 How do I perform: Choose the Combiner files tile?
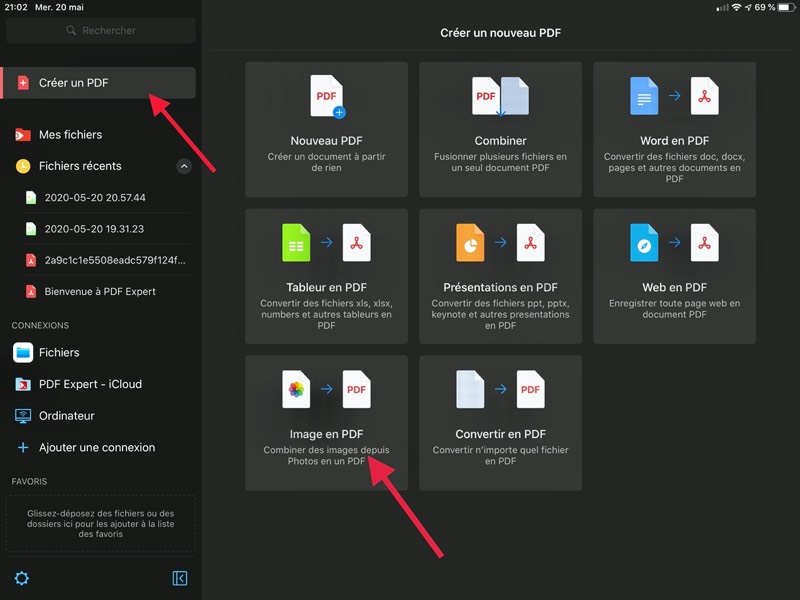(x=500, y=128)
